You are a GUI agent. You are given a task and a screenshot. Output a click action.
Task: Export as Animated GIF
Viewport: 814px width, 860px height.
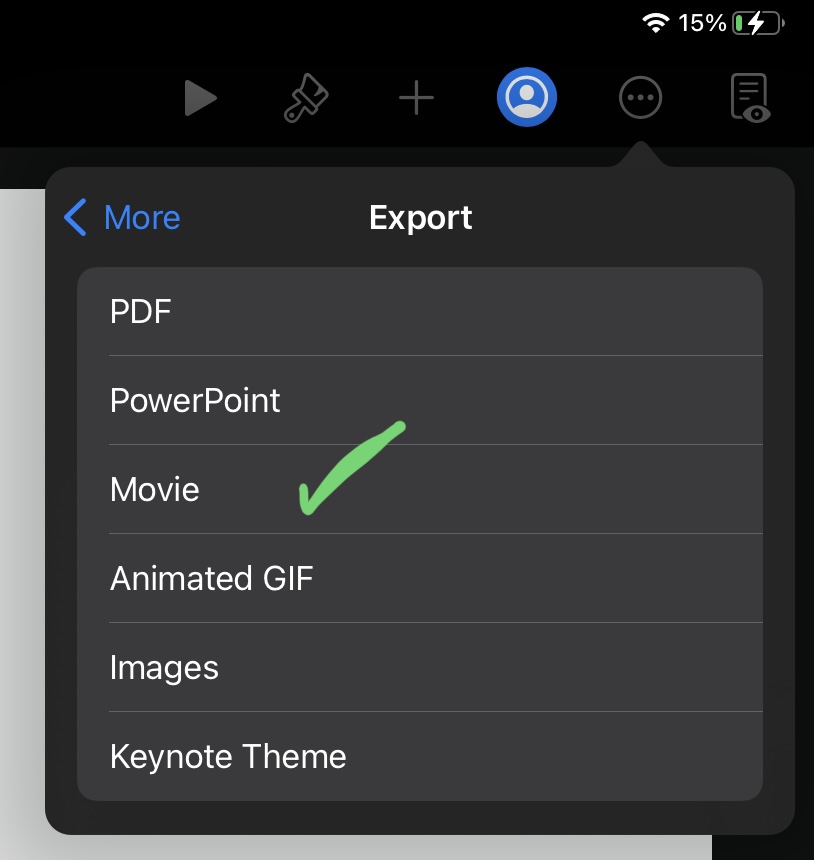click(420, 578)
